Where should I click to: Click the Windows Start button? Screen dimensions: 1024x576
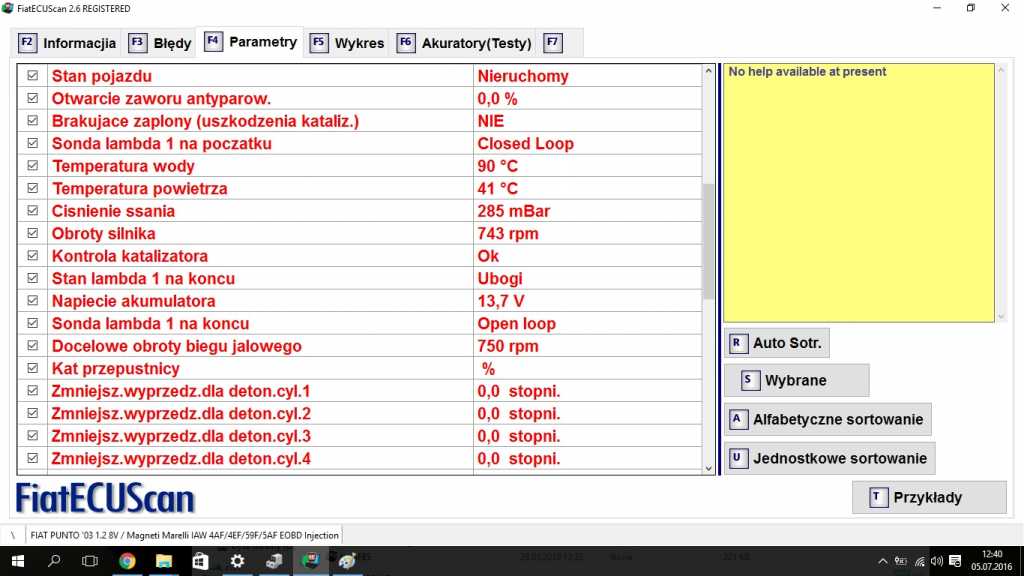(x=18, y=561)
